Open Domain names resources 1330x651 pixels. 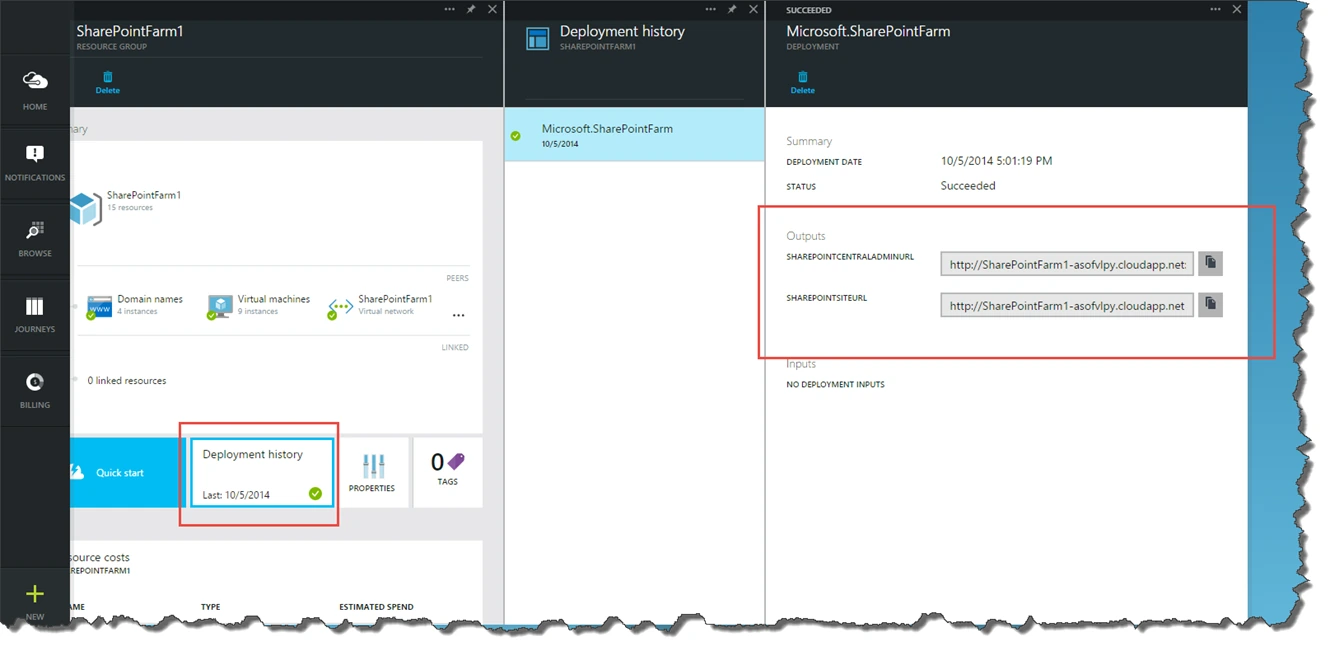(134, 304)
